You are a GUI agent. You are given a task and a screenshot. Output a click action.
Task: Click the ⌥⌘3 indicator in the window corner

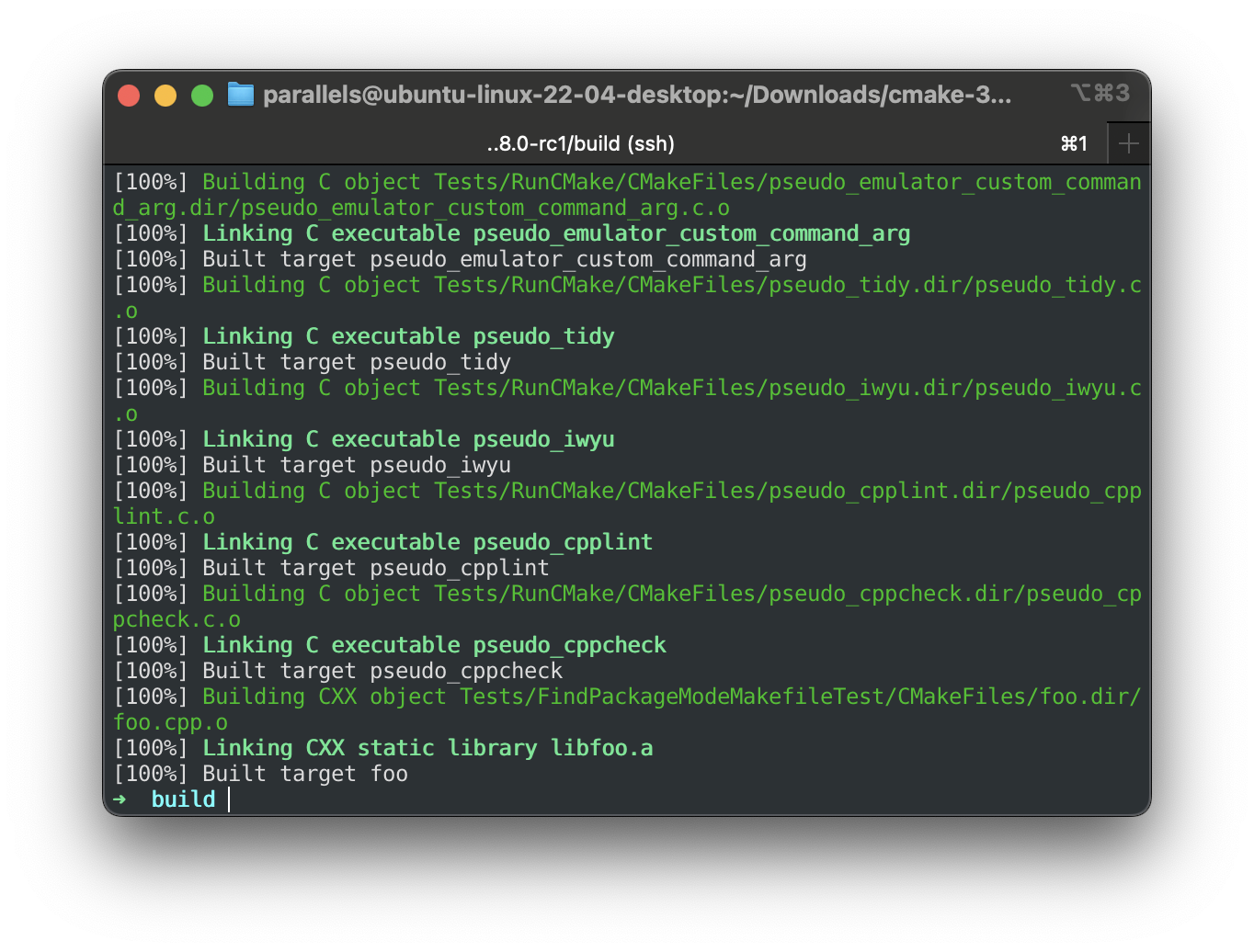click(x=1100, y=92)
